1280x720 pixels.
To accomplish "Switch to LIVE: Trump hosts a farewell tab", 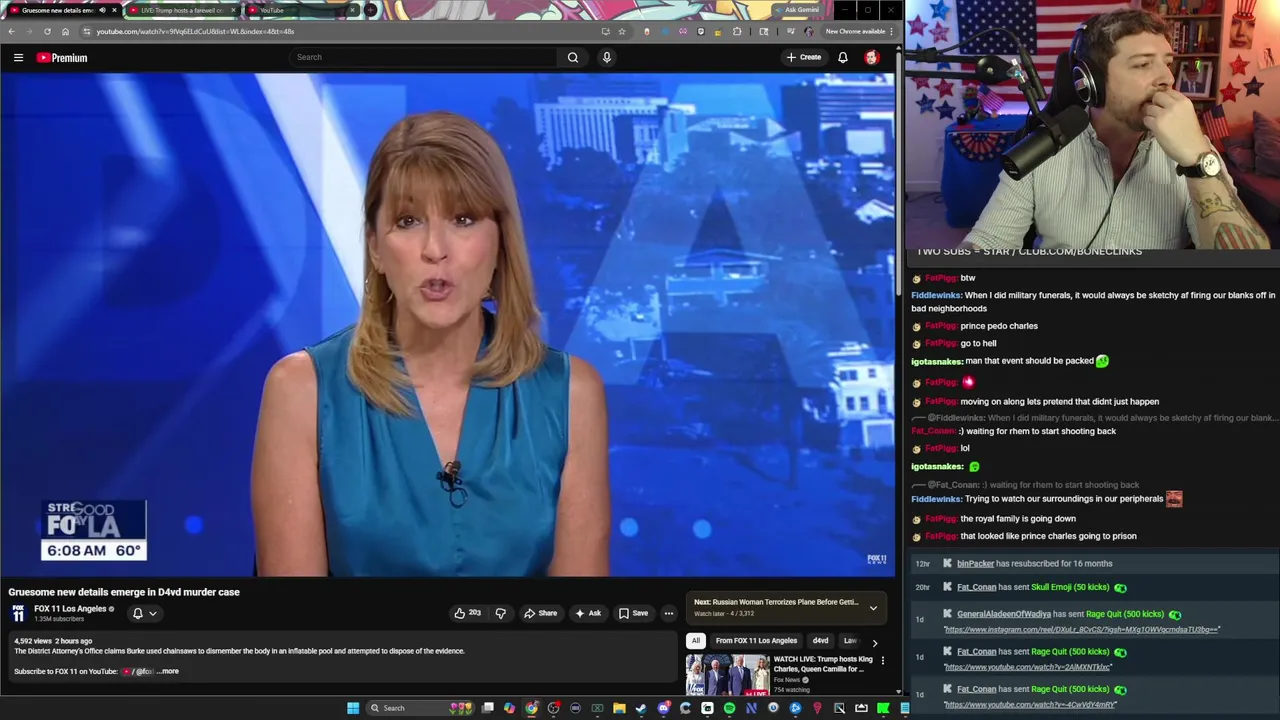I will 182,10.
